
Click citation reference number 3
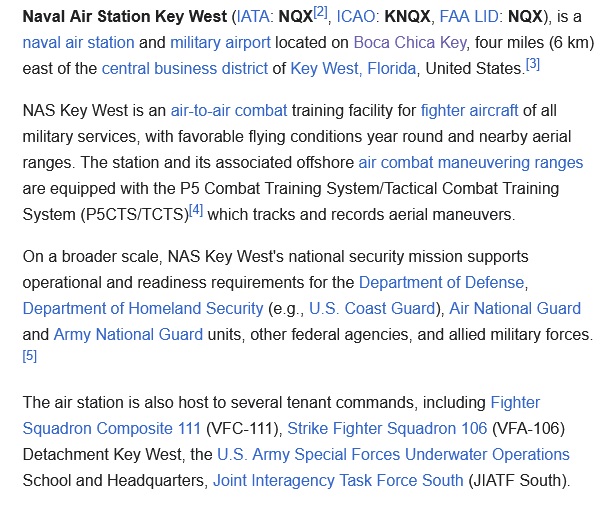(532, 64)
